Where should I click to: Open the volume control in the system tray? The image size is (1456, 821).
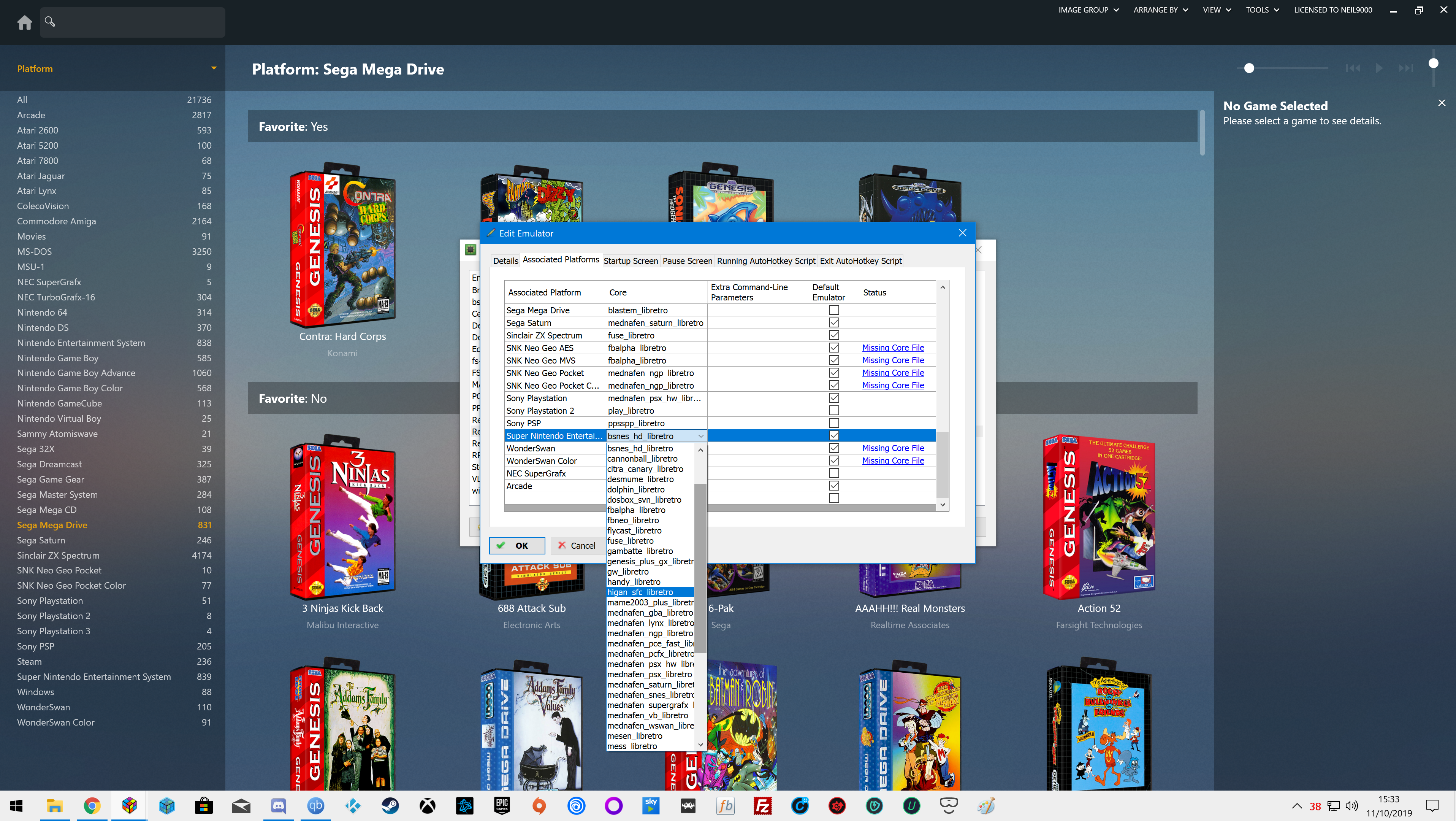click(x=1351, y=806)
